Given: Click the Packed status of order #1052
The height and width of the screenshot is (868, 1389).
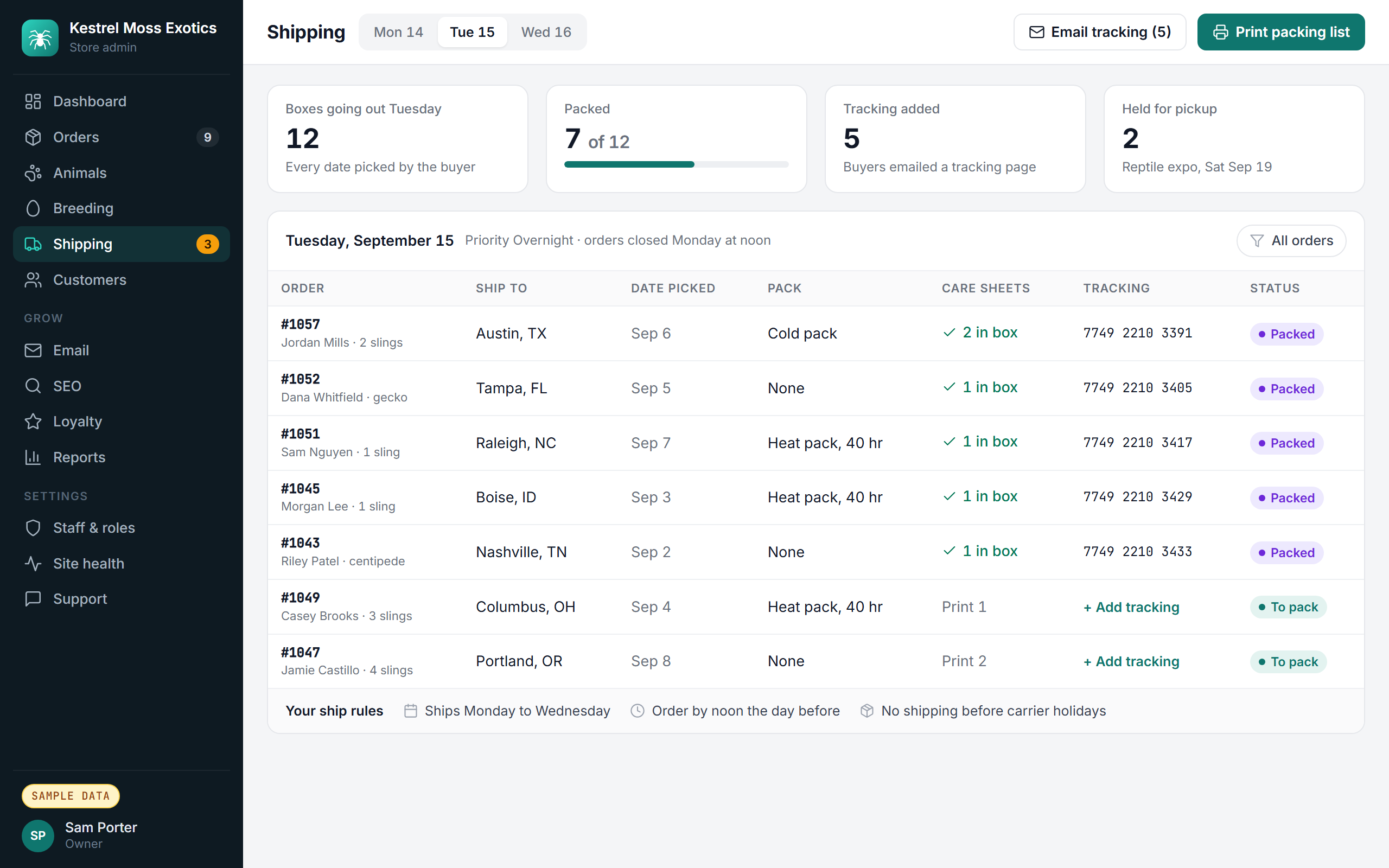Looking at the screenshot, I should [1286, 388].
